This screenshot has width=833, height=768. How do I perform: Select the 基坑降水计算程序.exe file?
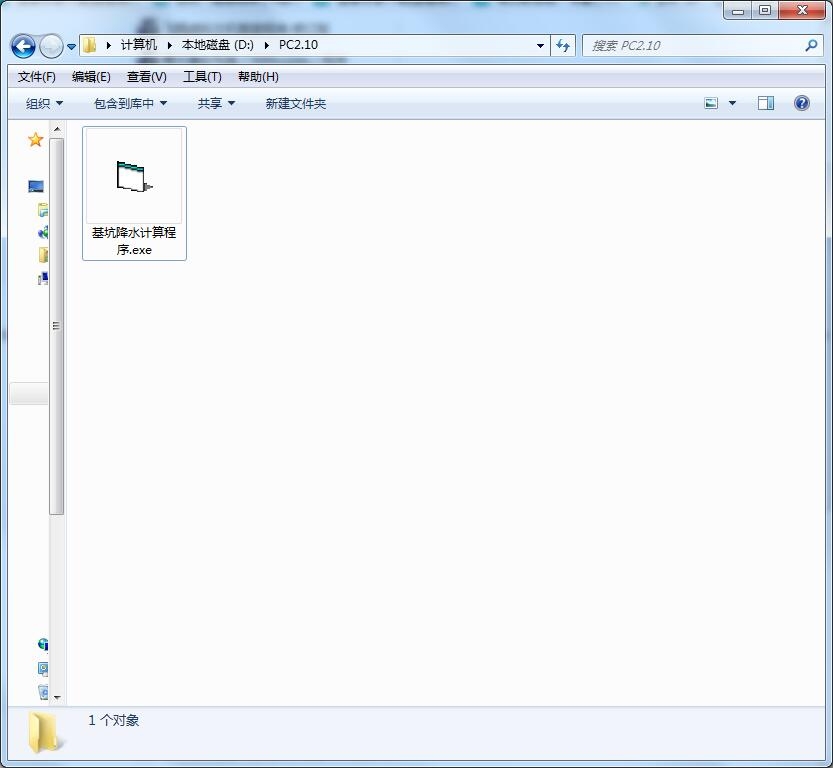(x=134, y=192)
